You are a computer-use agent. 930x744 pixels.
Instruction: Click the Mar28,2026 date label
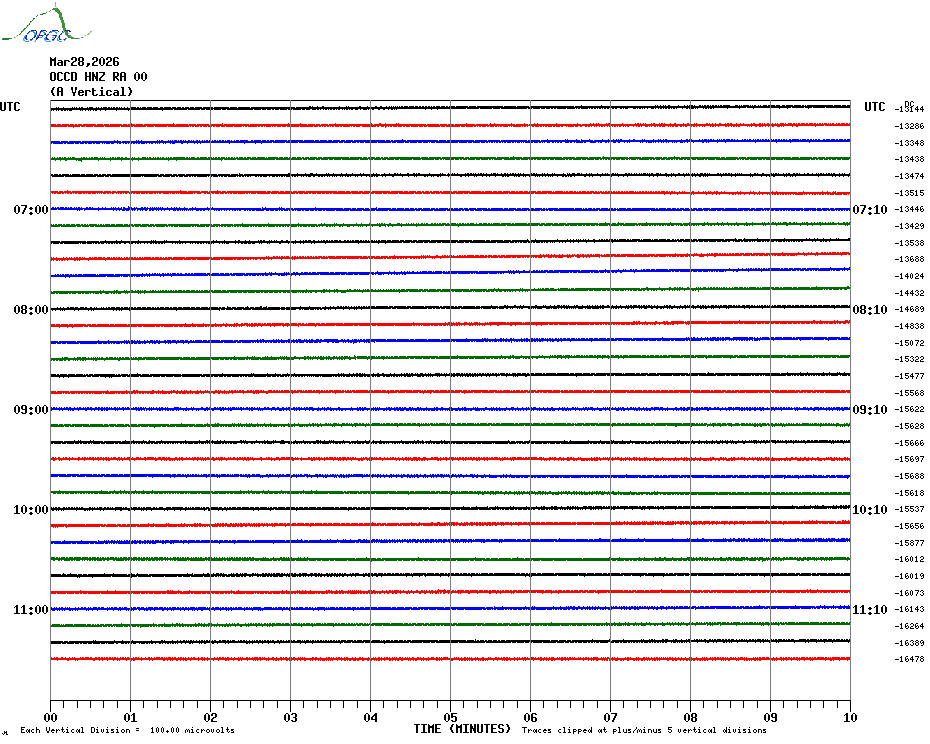[x=84, y=62]
